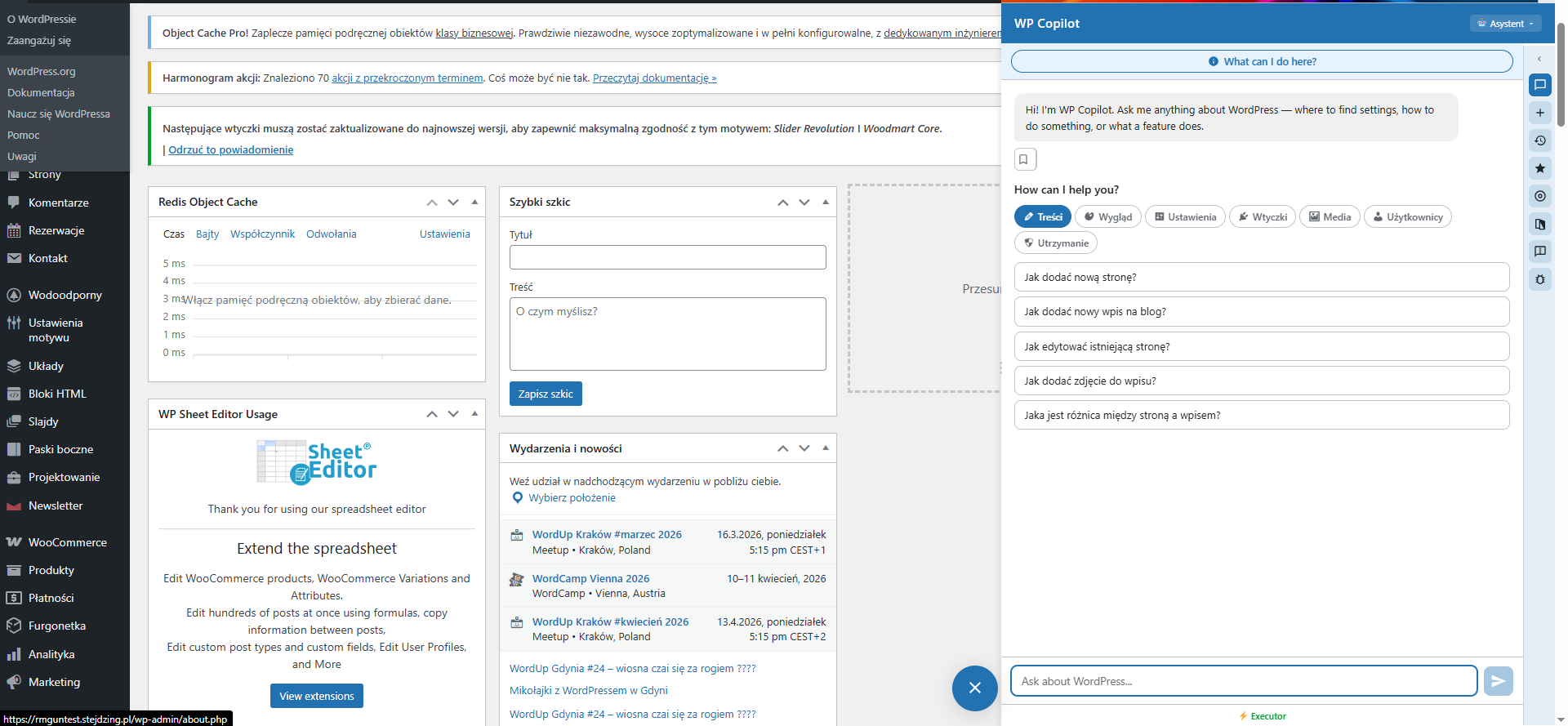The image size is (1568, 726).
Task: Click the bookmark icon below the greeting message
Action: pos(1025,159)
